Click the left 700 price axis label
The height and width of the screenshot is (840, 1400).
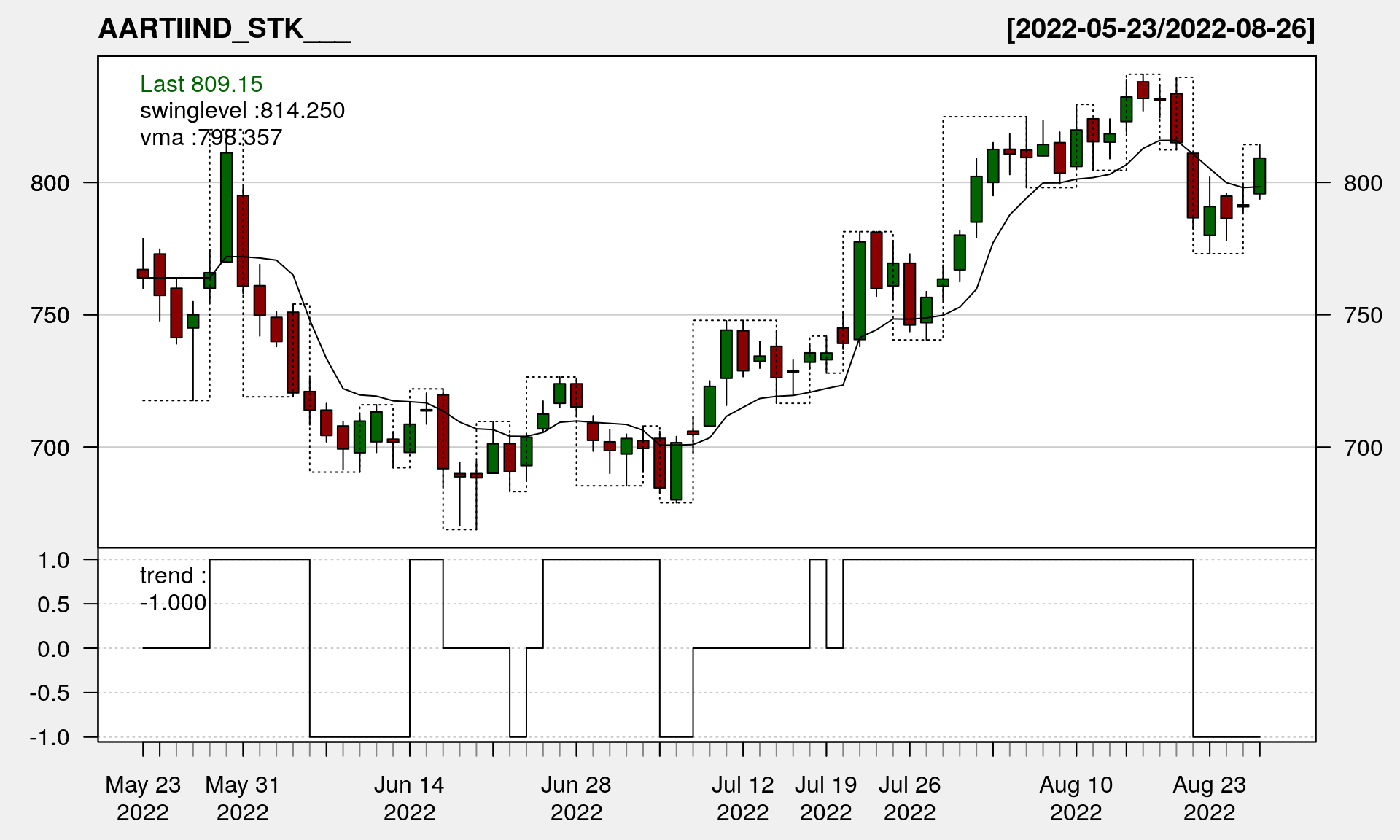50,448
